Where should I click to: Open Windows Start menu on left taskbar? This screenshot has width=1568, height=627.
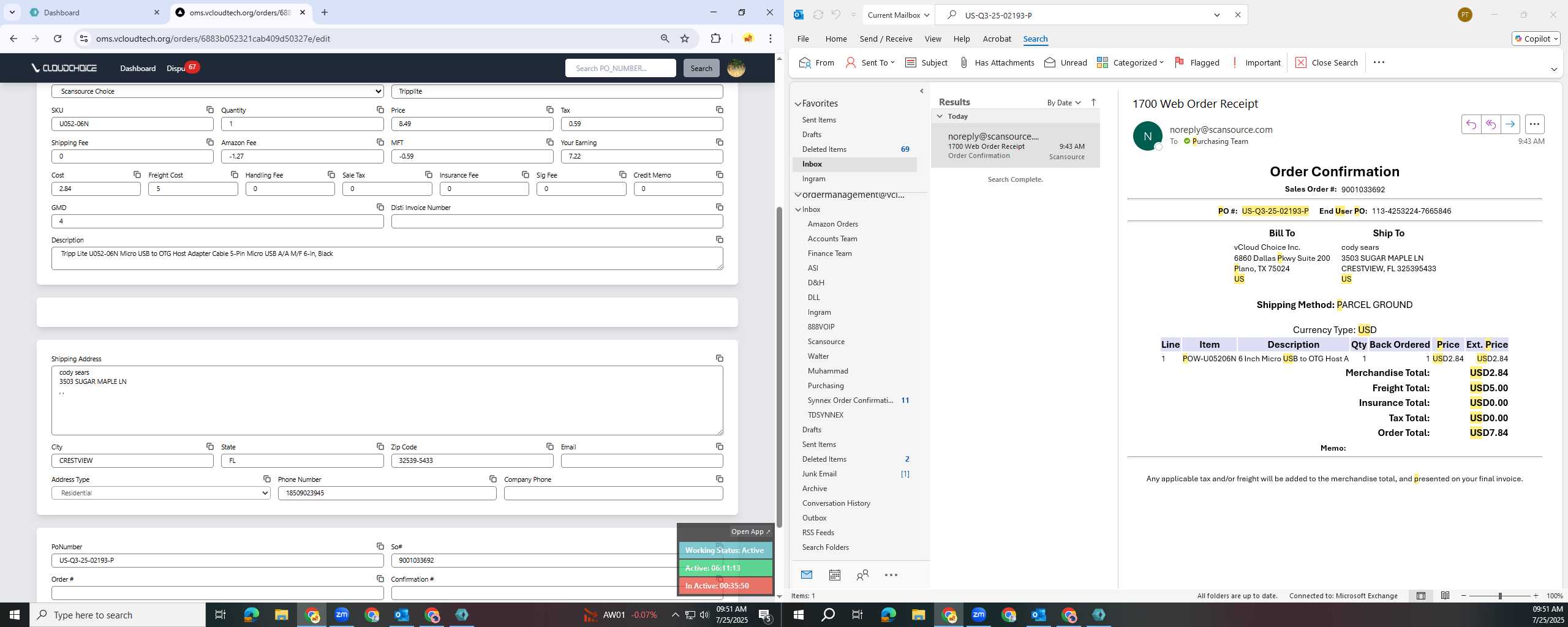click(x=15, y=615)
